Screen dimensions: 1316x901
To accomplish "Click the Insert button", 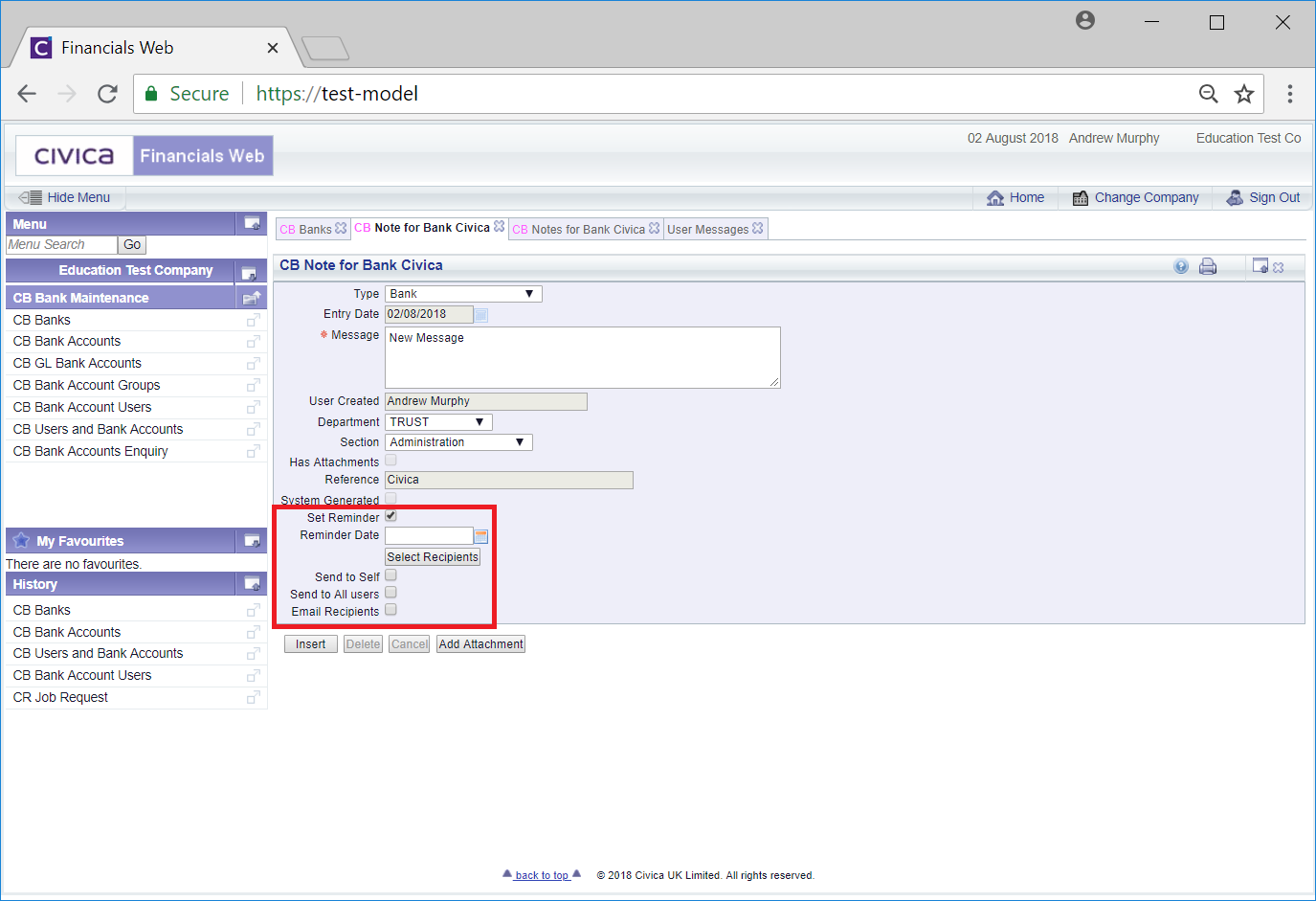I will tap(310, 644).
